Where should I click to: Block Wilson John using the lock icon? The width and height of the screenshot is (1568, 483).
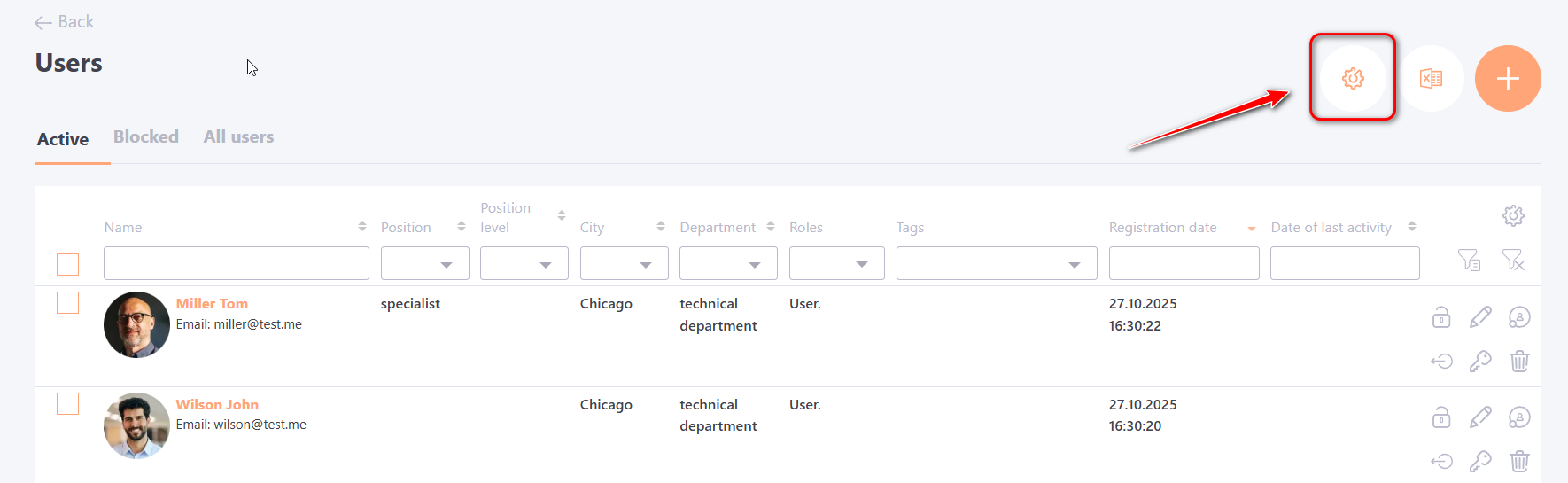(1441, 417)
